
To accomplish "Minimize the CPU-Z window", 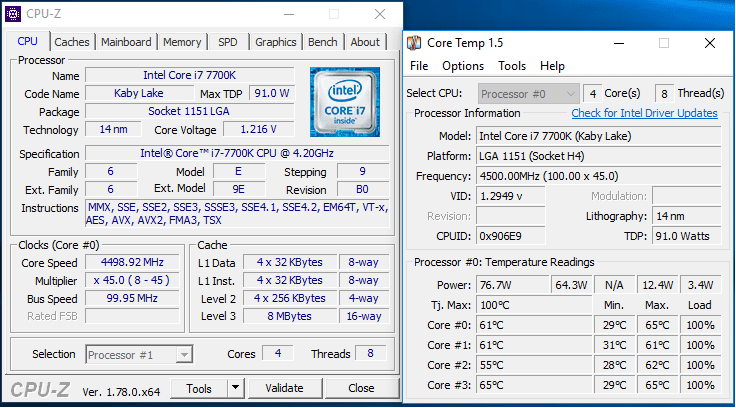I will tap(289, 14).
